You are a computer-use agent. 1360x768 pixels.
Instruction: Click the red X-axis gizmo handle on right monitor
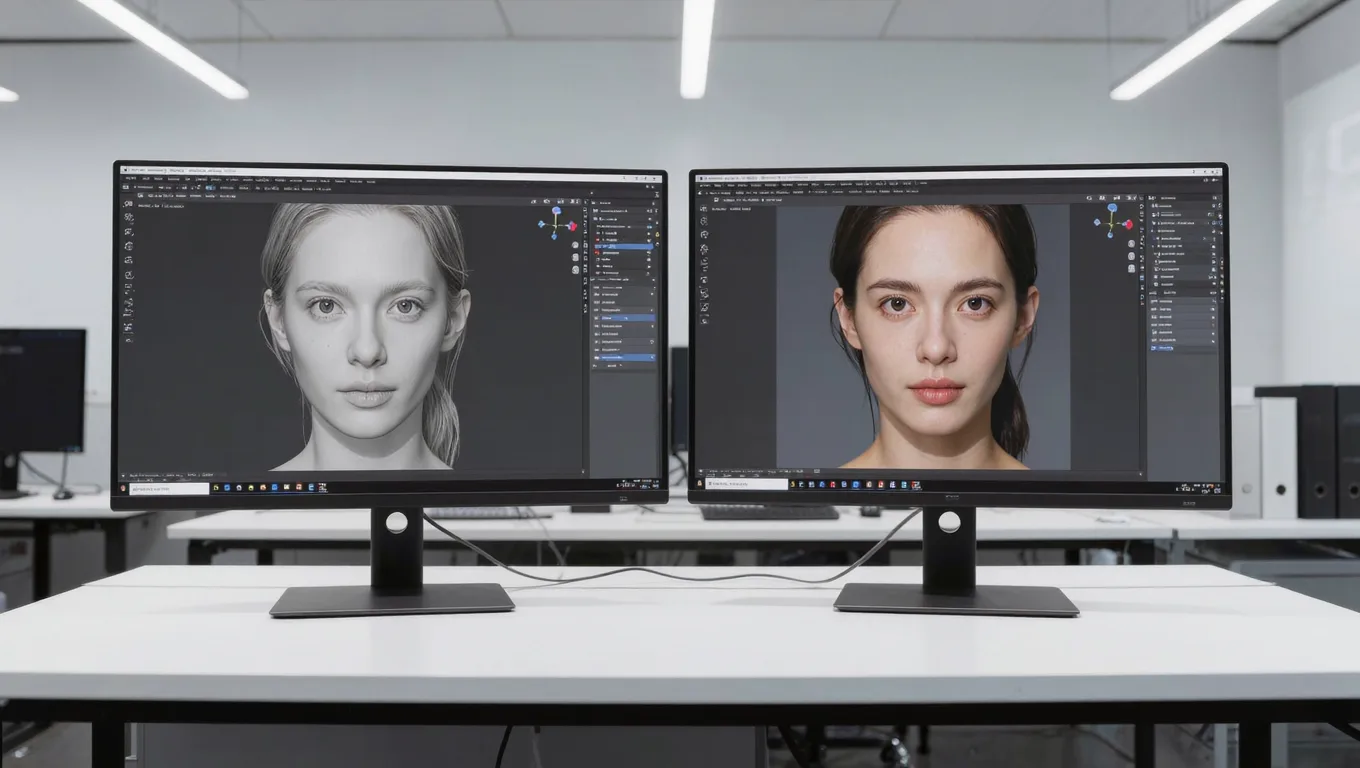[1129, 224]
